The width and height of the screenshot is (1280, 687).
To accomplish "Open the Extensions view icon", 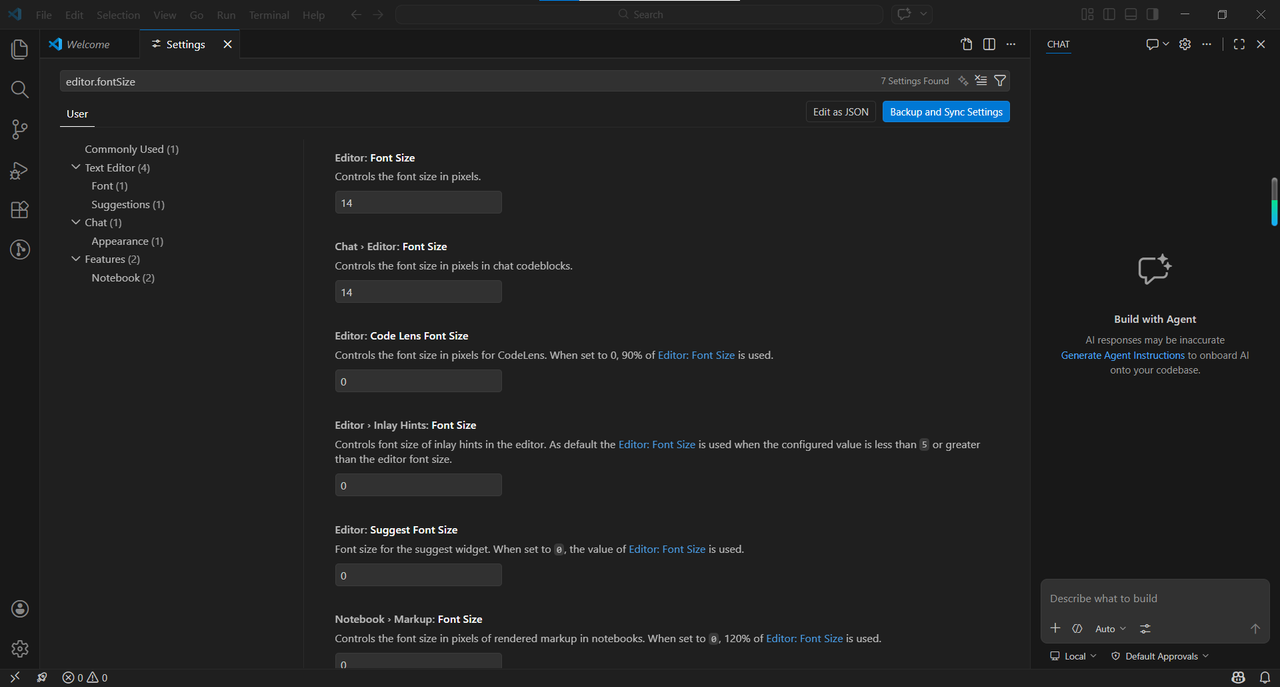I will (x=19, y=210).
